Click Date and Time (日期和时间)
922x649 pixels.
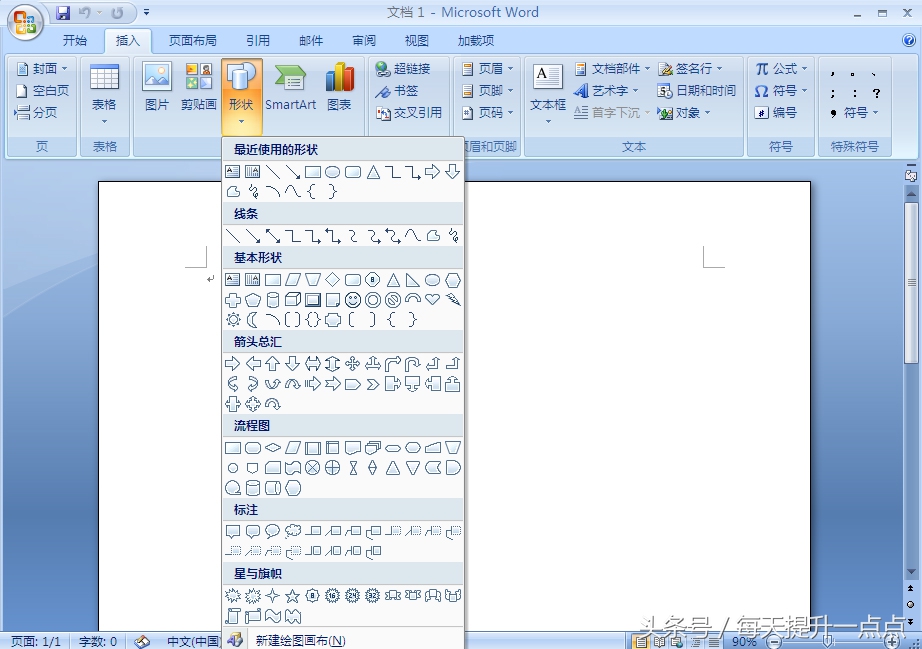(697, 91)
